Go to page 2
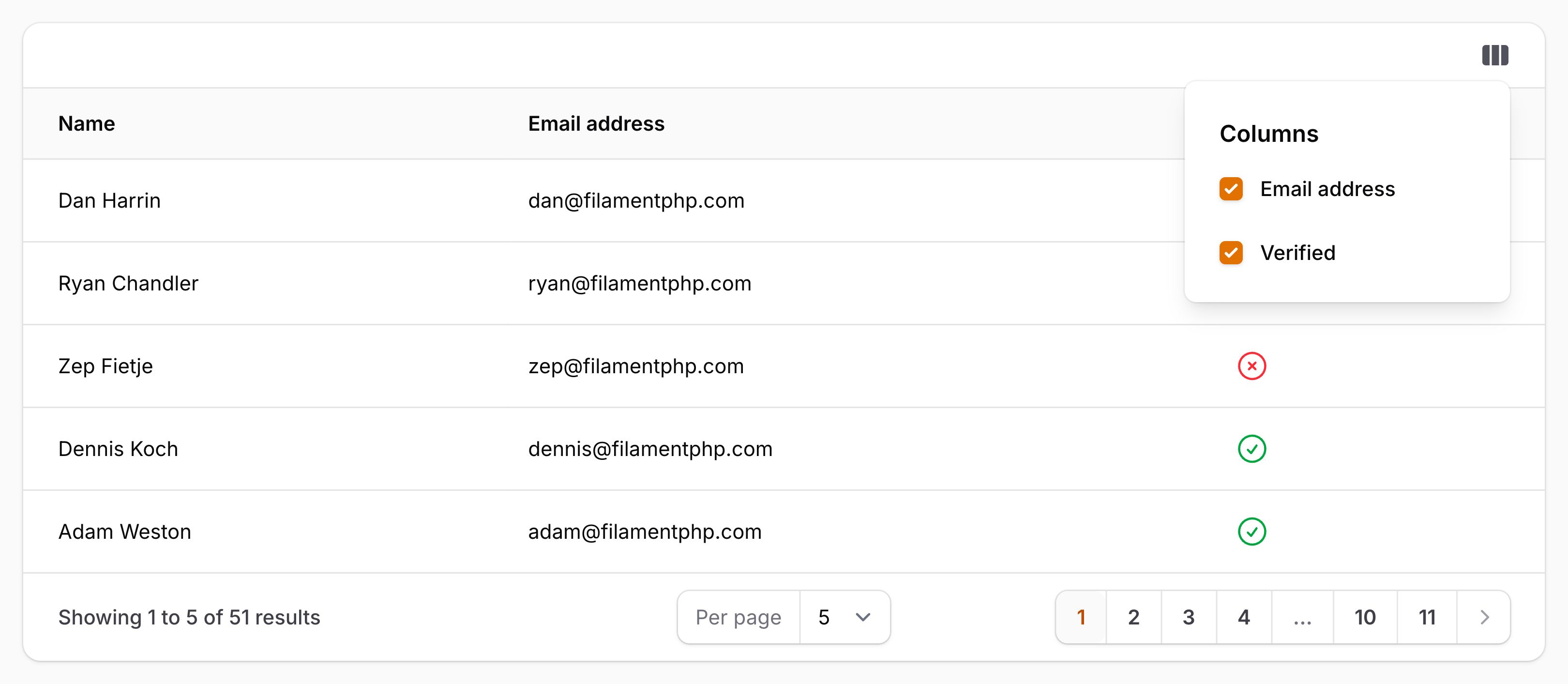The height and width of the screenshot is (684, 1568). 1133,617
